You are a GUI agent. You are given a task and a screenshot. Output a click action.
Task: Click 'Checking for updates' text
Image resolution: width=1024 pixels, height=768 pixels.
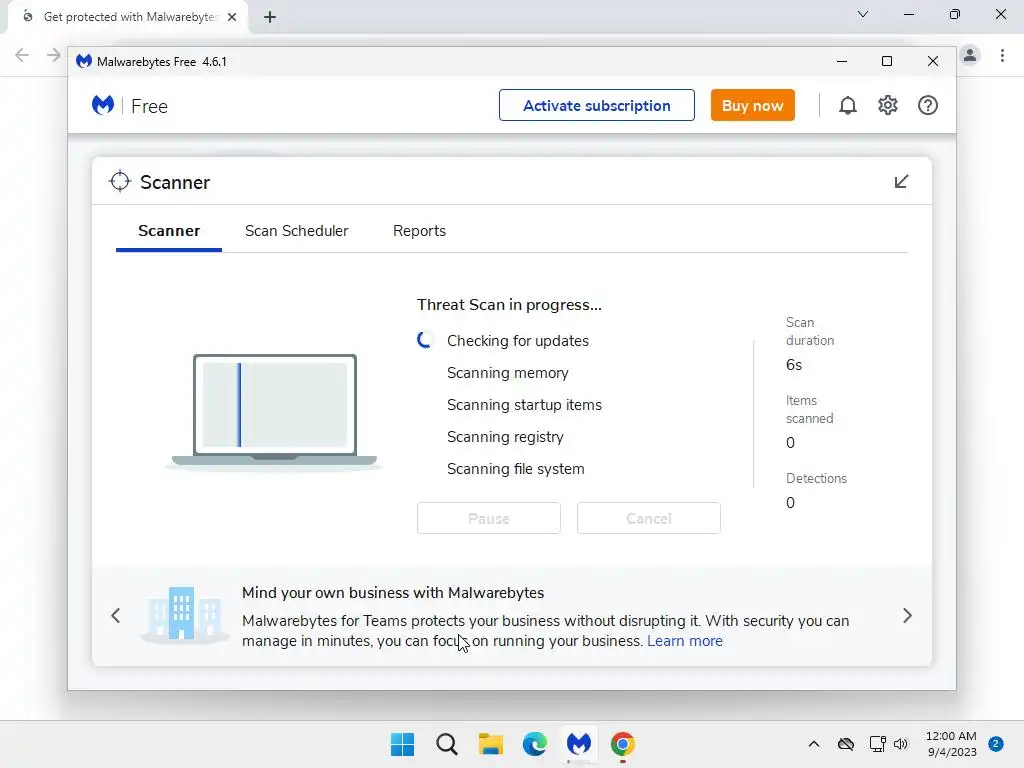point(517,341)
